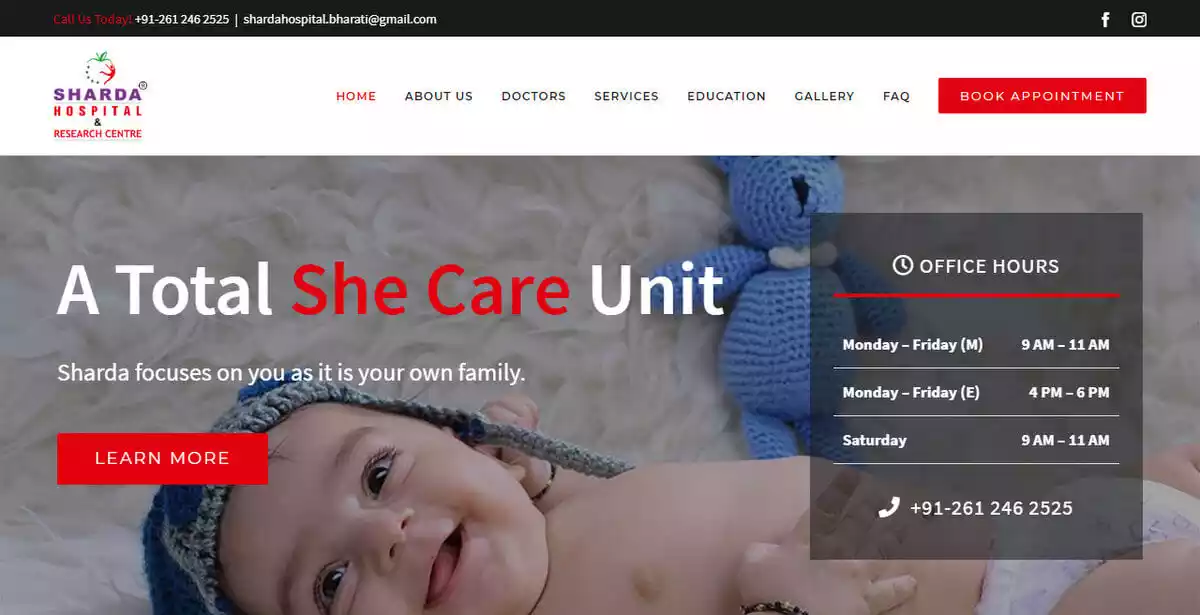This screenshot has width=1200, height=615.
Task: Click the hospital email address link
Action: (x=340, y=19)
